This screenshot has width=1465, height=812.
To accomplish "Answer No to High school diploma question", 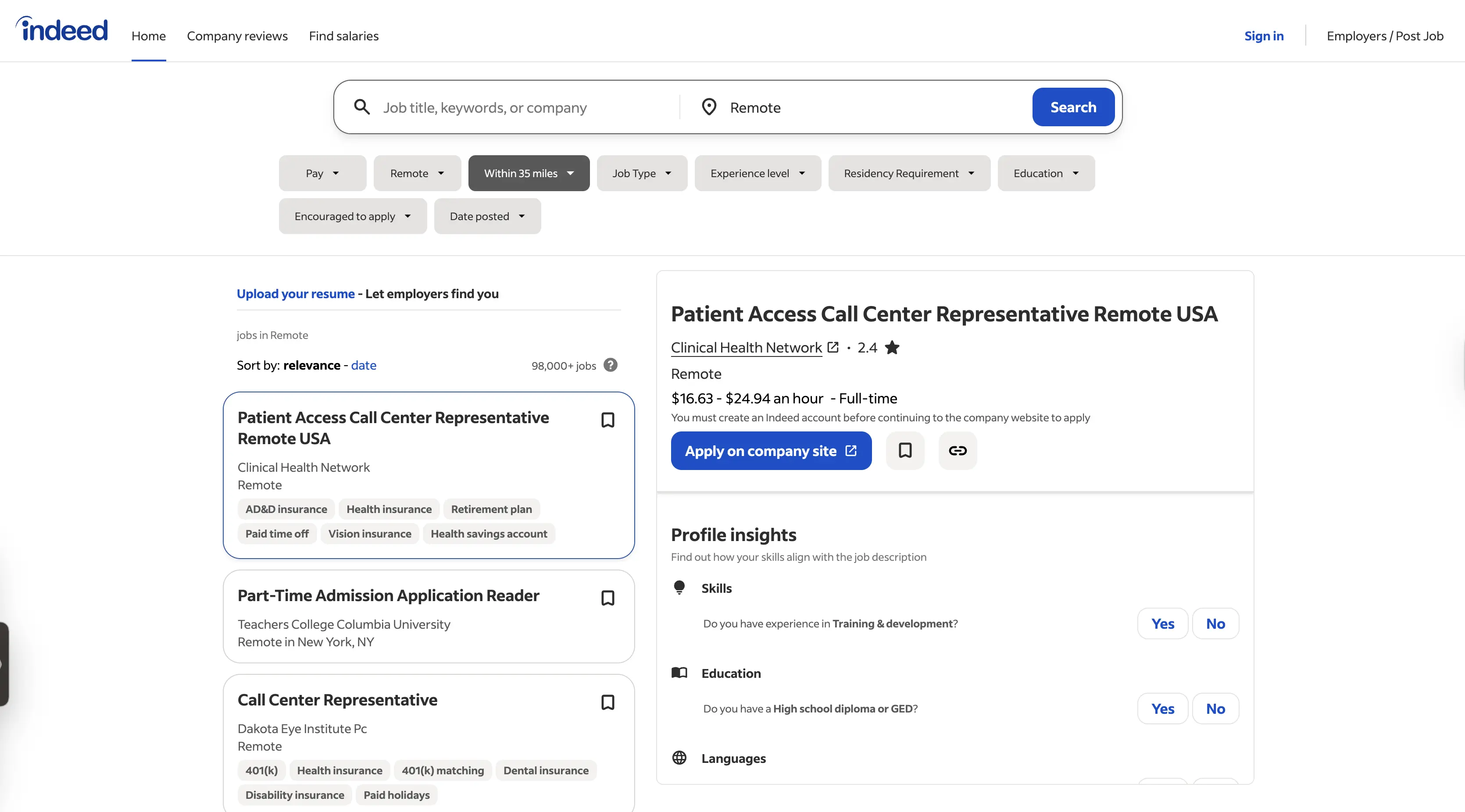I will tap(1215, 709).
